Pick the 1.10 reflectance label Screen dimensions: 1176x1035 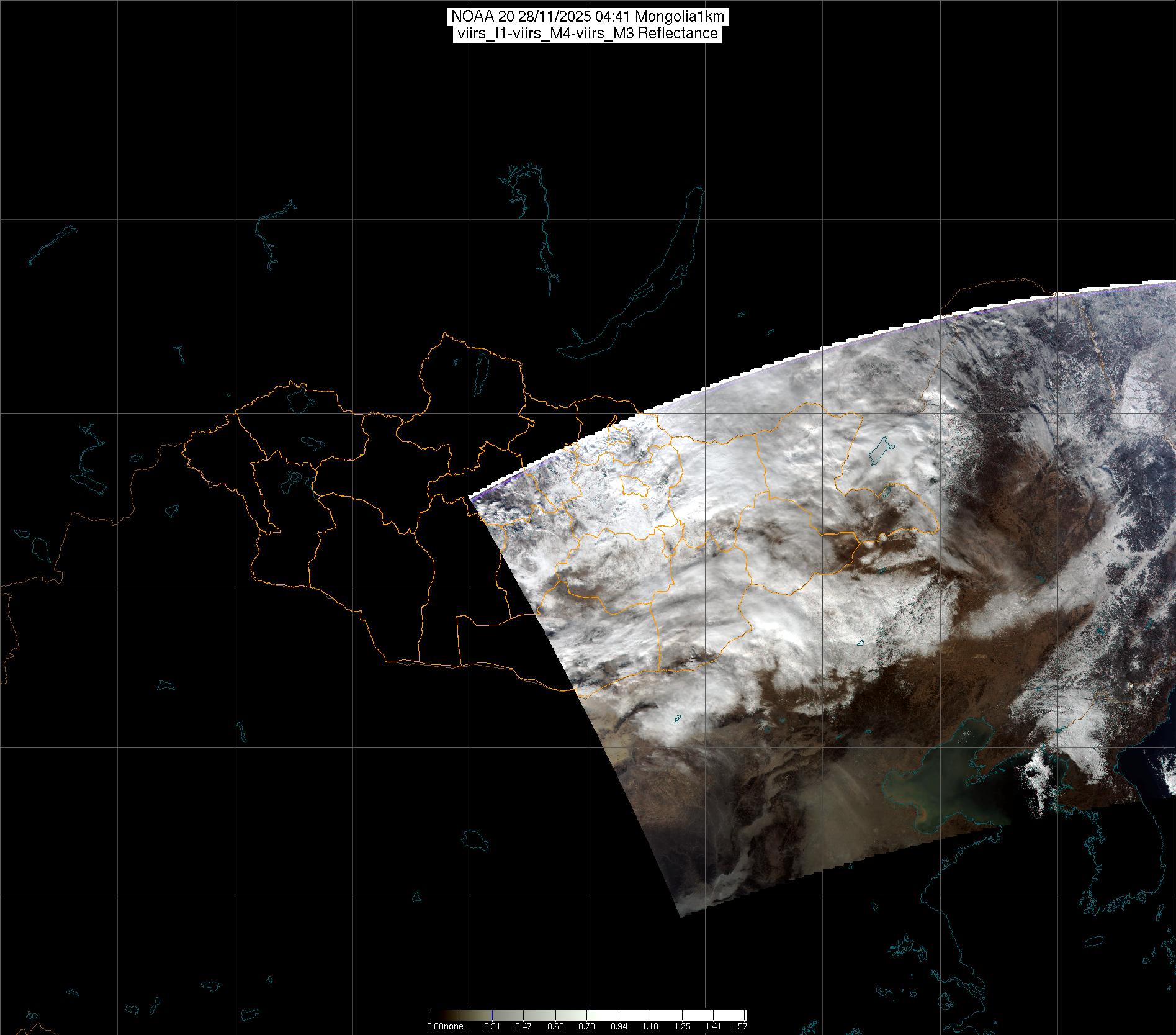[x=650, y=1026]
